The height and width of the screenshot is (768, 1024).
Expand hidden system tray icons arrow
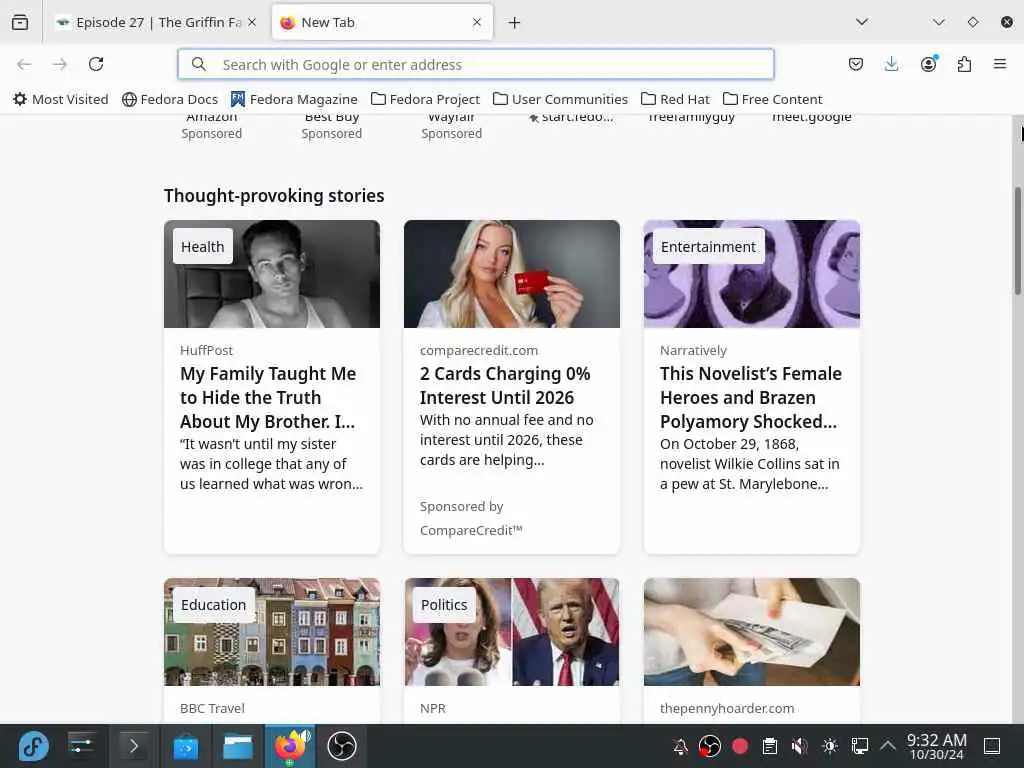pyautogui.click(x=887, y=745)
